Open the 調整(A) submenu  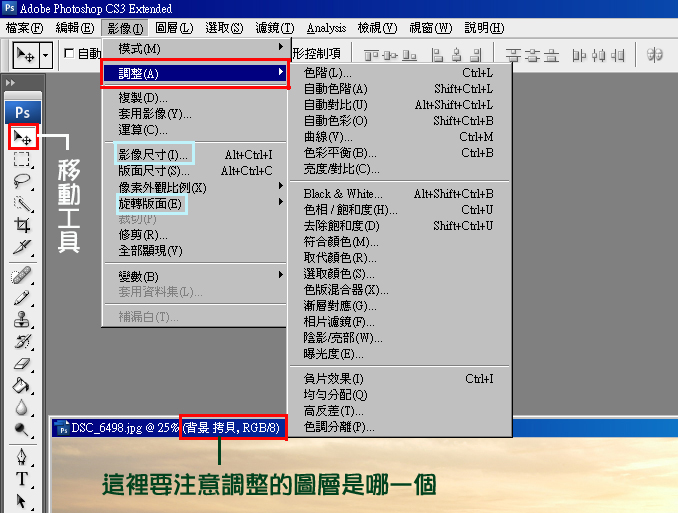(x=195, y=73)
